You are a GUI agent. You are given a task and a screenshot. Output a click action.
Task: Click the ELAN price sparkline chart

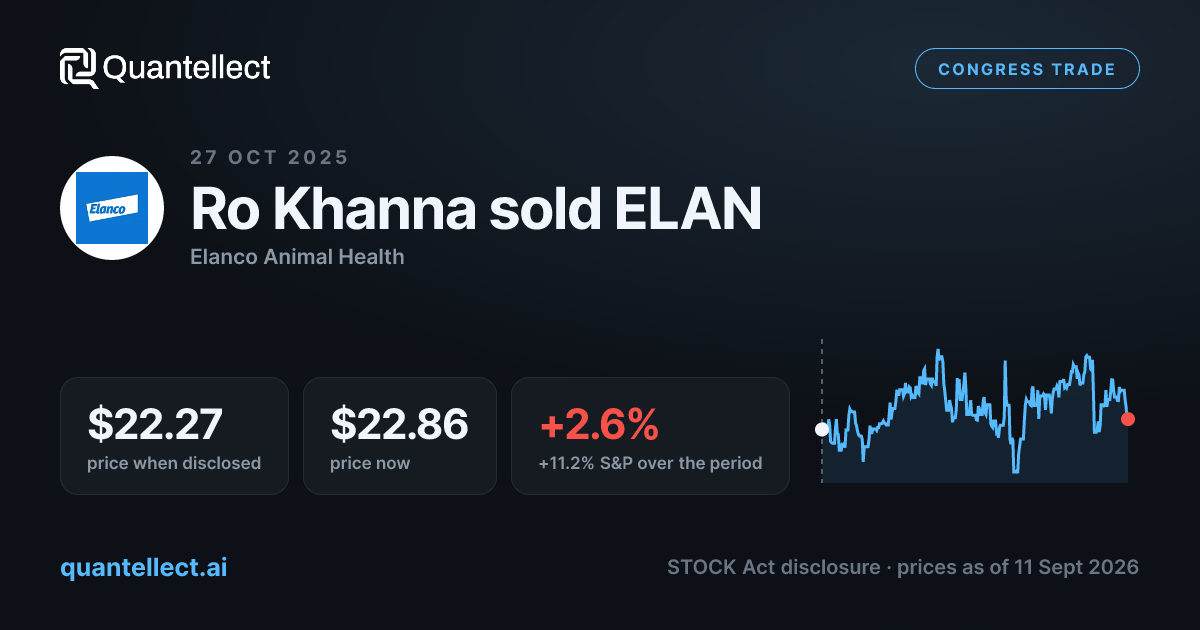tap(975, 415)
